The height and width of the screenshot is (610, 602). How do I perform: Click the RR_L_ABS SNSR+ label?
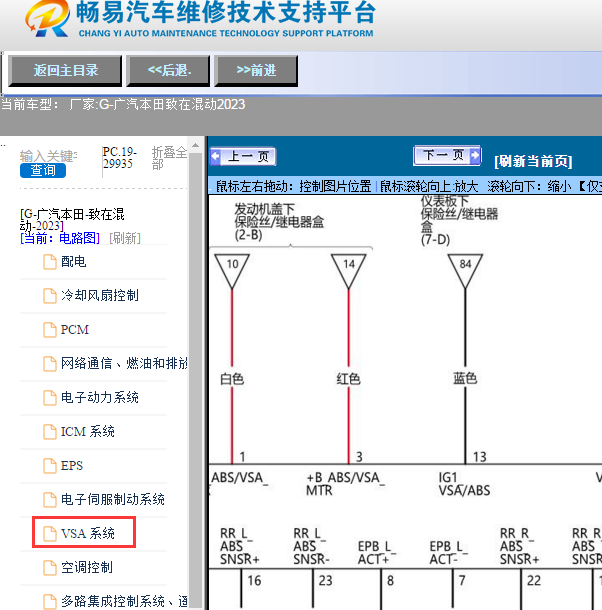(240, 546)
